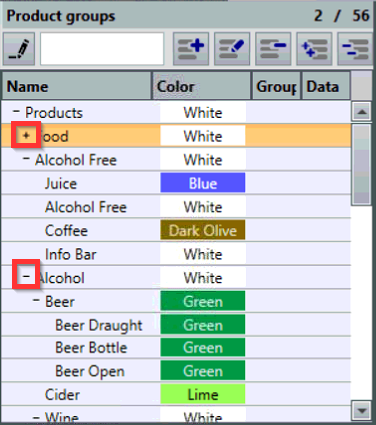Click the scrollbar down arrow
The height and width of the screenshot is (425, 376).
(x=362, y=411)
